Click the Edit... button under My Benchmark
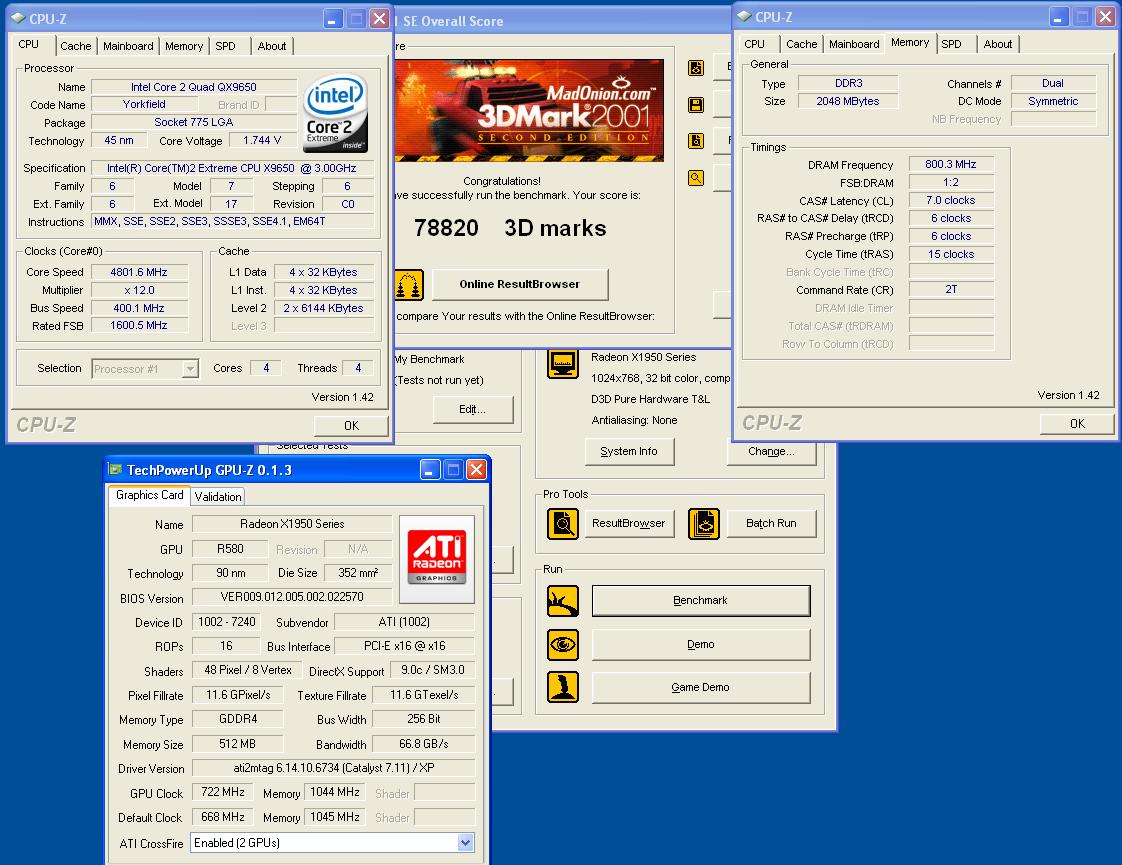 point(472,409)
